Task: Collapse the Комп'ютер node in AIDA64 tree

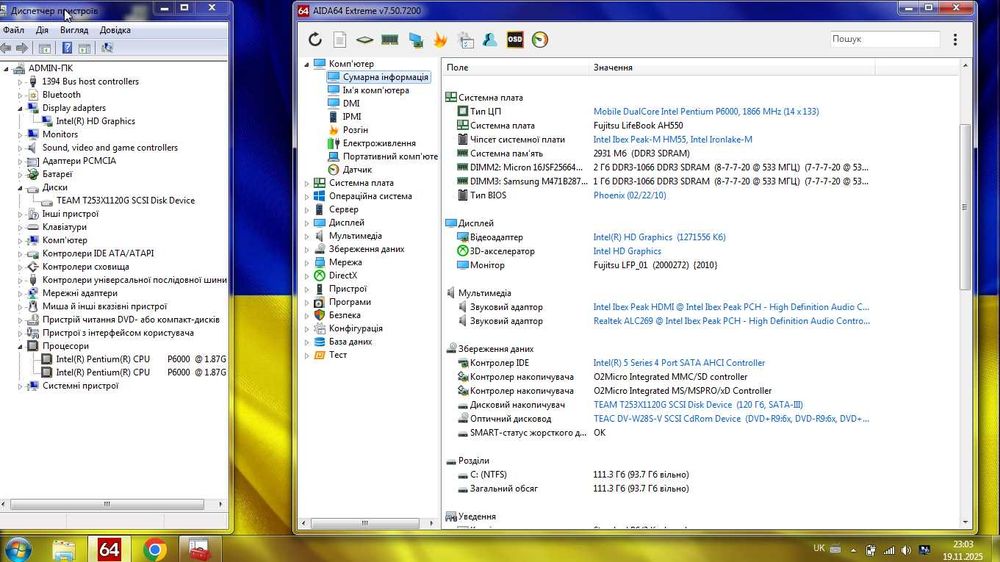Action: tap(307, 64)
